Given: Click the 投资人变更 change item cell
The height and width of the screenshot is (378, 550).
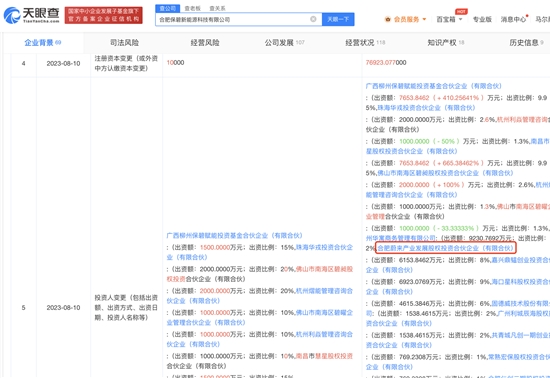Looking at the screenshot, I should [126, 308].
